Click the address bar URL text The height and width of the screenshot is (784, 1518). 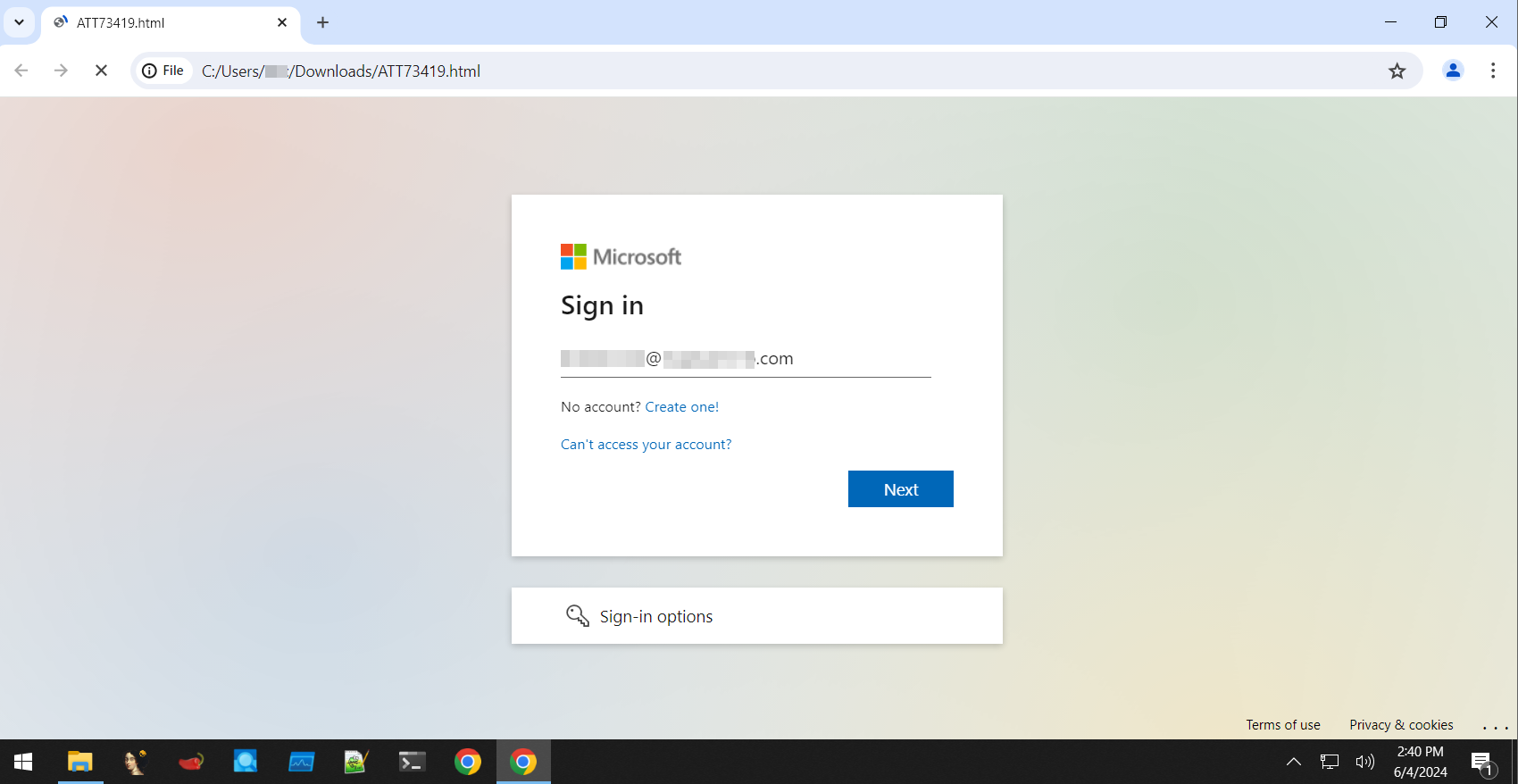[x=341, y=71]
